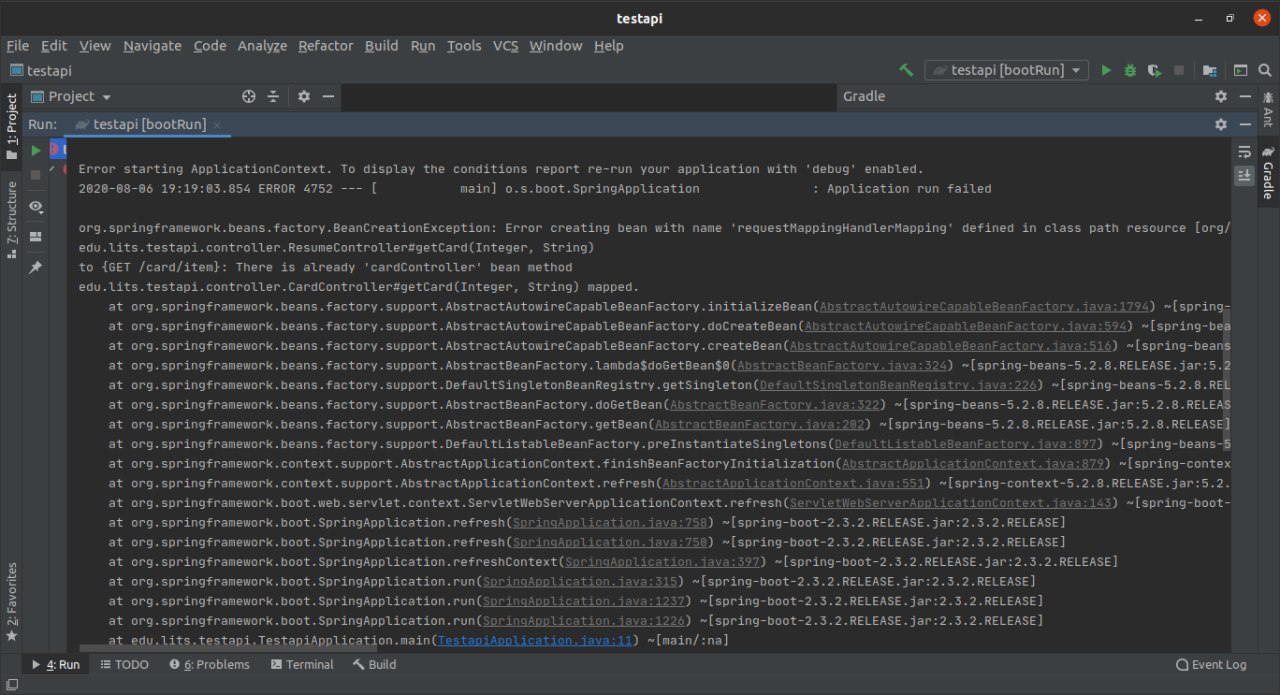This screenshot has height=695, width=1280.
Task: Hide the Run tool window with the minus icon
Action: [x=1244, y=124]
